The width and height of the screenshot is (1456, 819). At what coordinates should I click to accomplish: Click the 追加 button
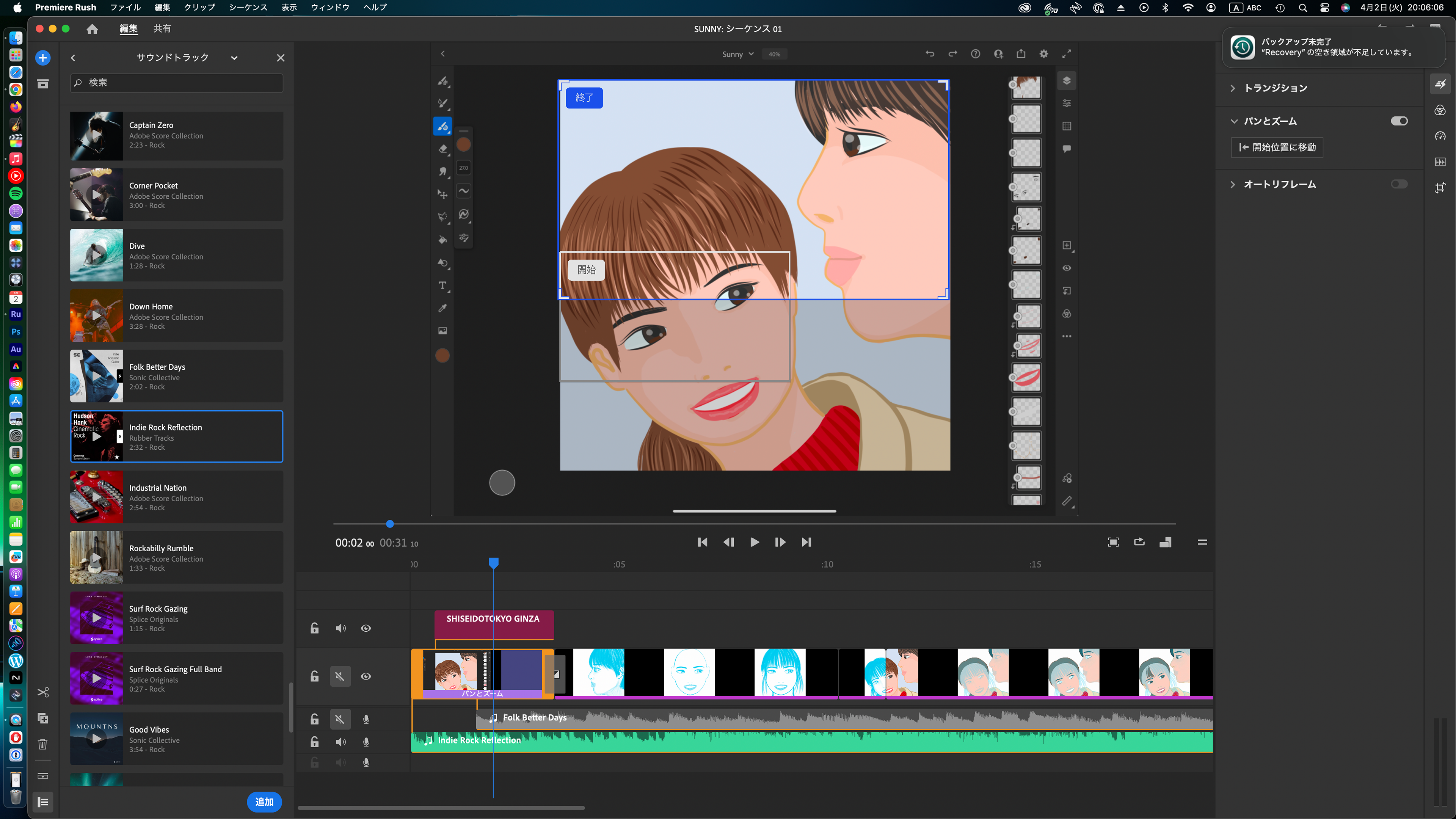(264, 802)
